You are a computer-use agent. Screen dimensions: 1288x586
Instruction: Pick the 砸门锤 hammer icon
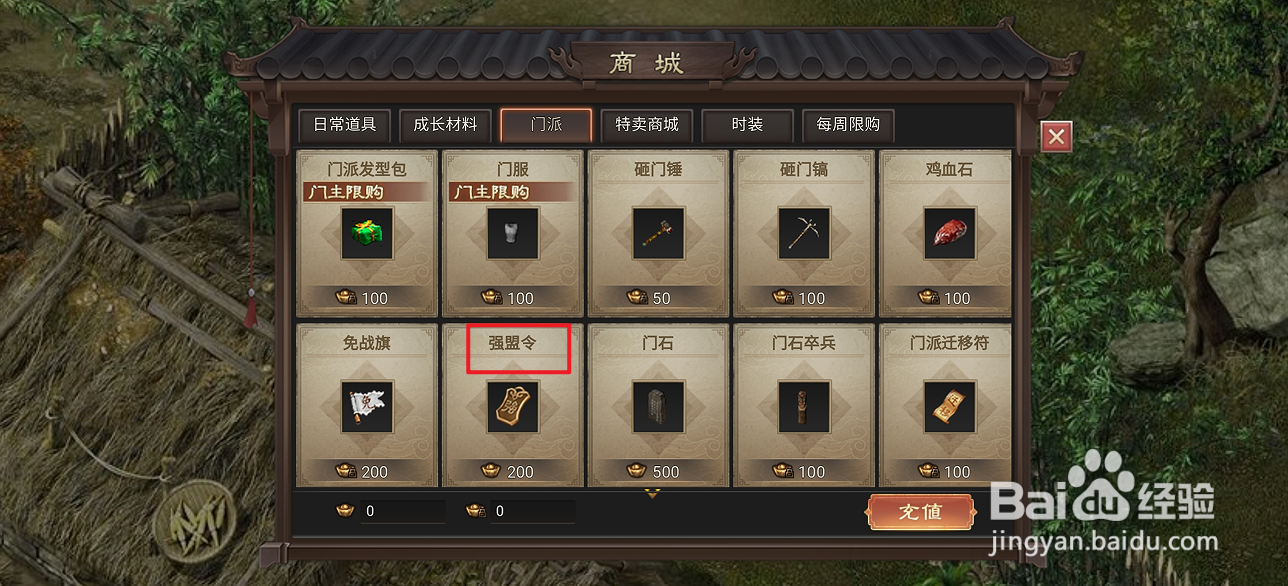(658, 233)
